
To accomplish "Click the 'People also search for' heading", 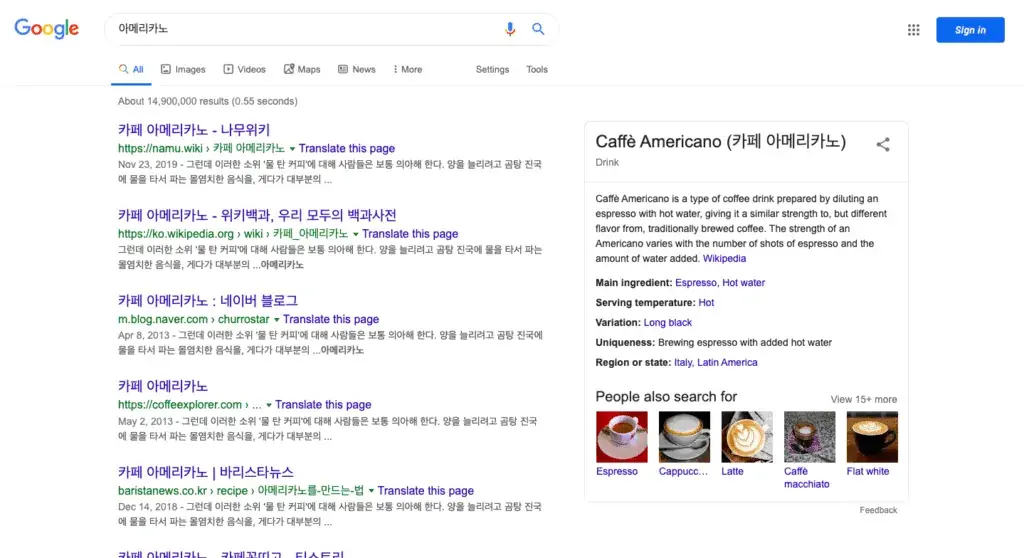I will 666,397.
